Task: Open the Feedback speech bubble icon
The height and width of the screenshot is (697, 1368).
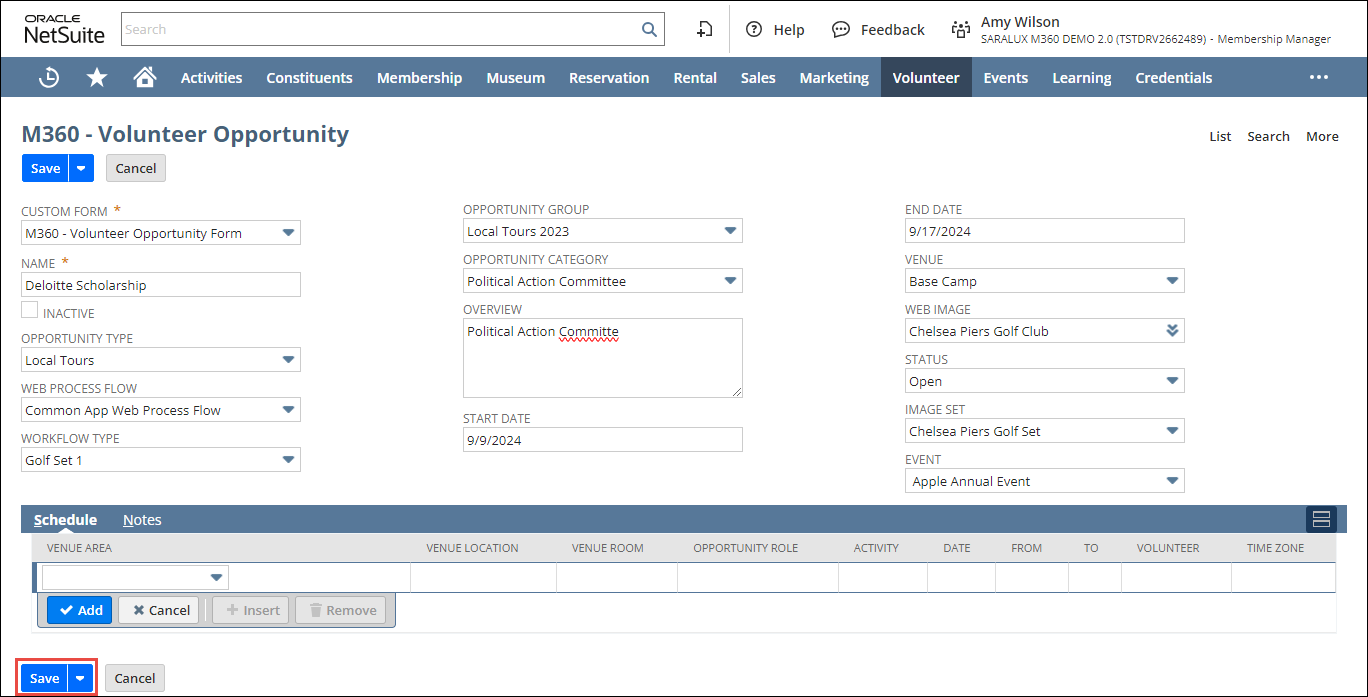Action: [841, 29]
